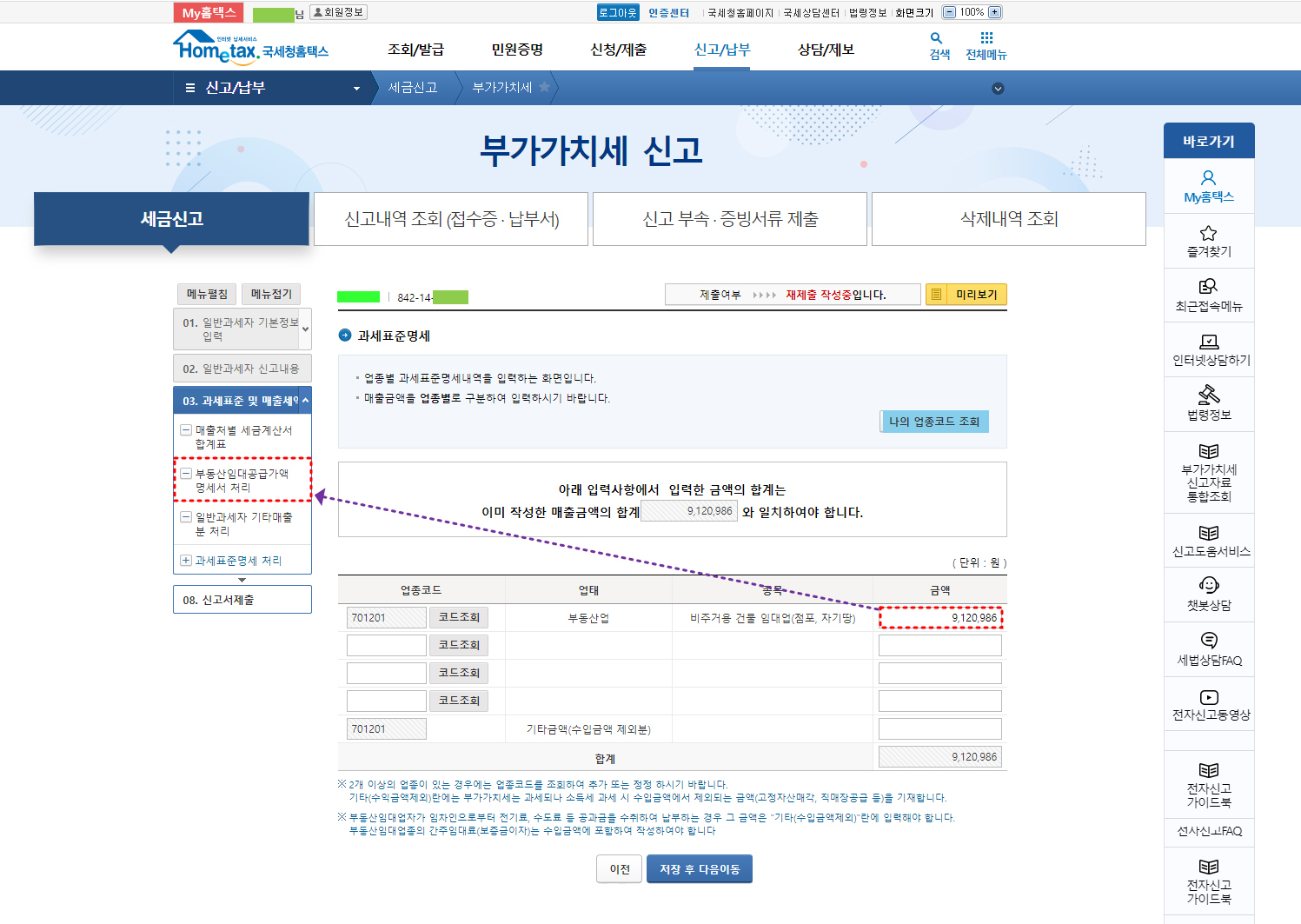Viewport: 1301px width, 924px height.
Task: Click the search magnifier icon
Action: point(936,38)
